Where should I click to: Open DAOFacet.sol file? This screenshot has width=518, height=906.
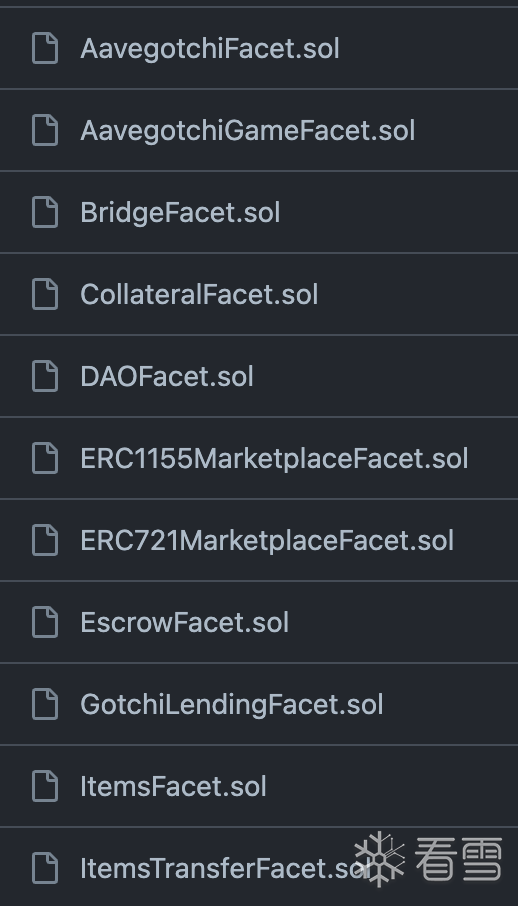[x=167, y=377]
